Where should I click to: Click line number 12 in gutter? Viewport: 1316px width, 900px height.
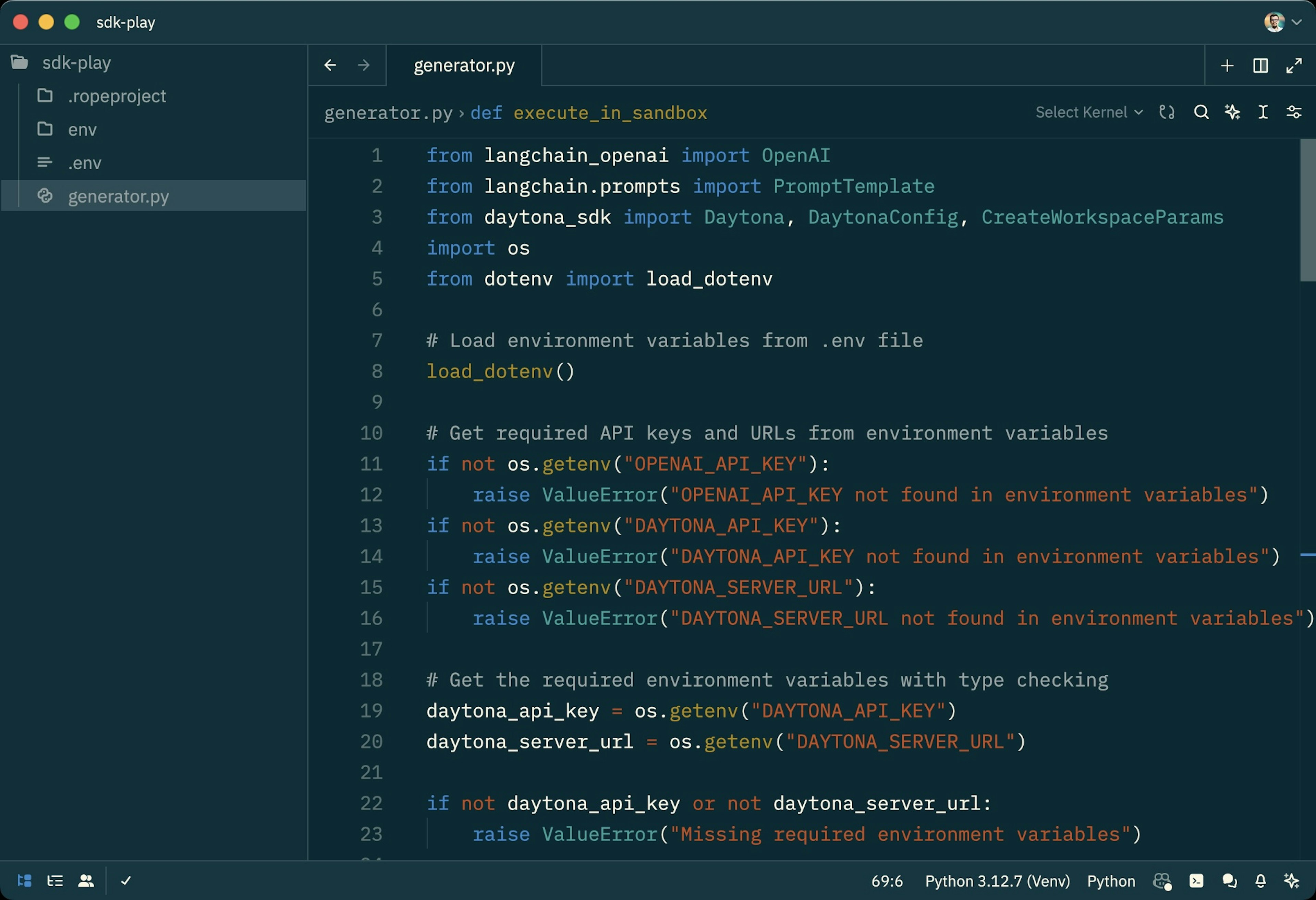click(x=371, y=494)
